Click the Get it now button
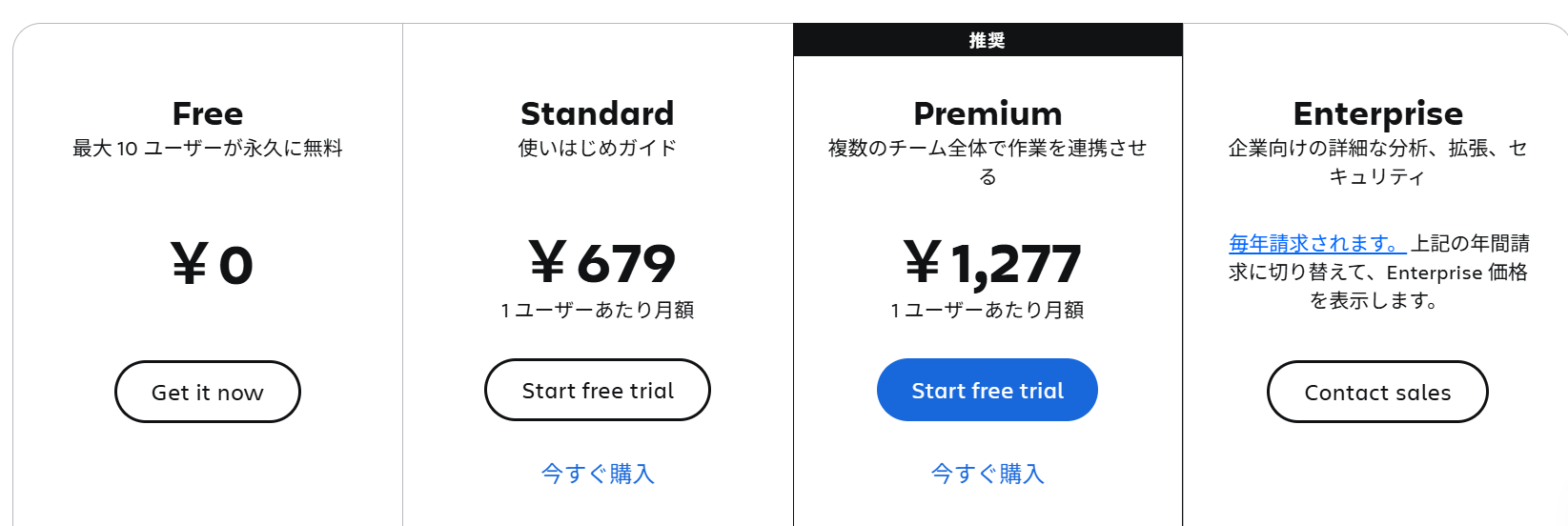 pyautogui.click(x=208, y=392)
